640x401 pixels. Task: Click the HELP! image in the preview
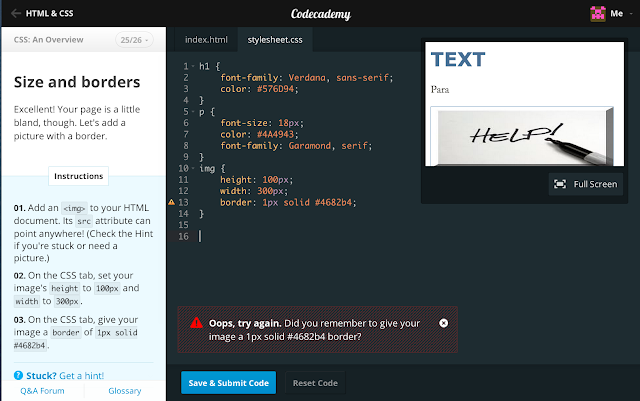click(x=522, y=136)
